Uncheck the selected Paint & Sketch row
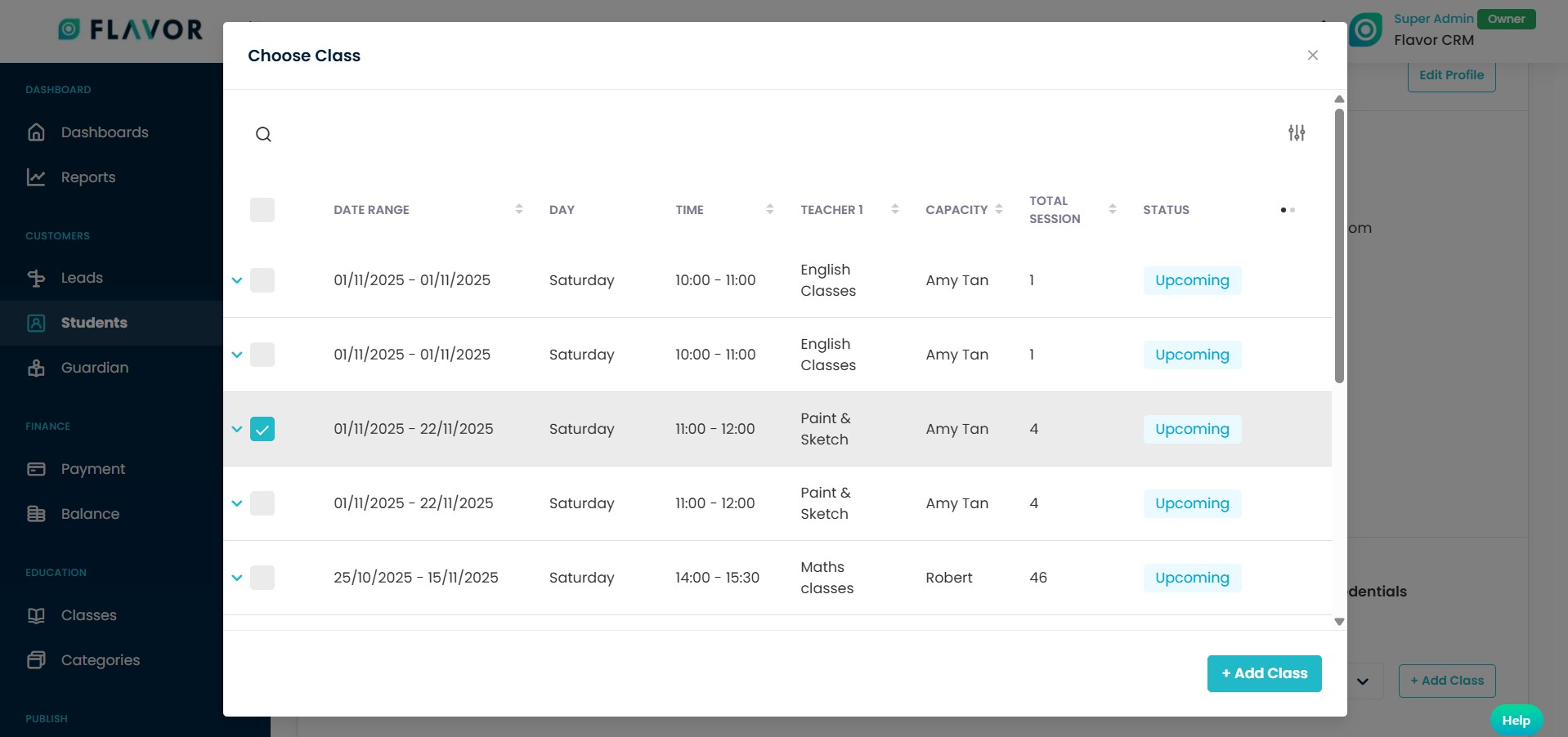 (x=262, y=429)
